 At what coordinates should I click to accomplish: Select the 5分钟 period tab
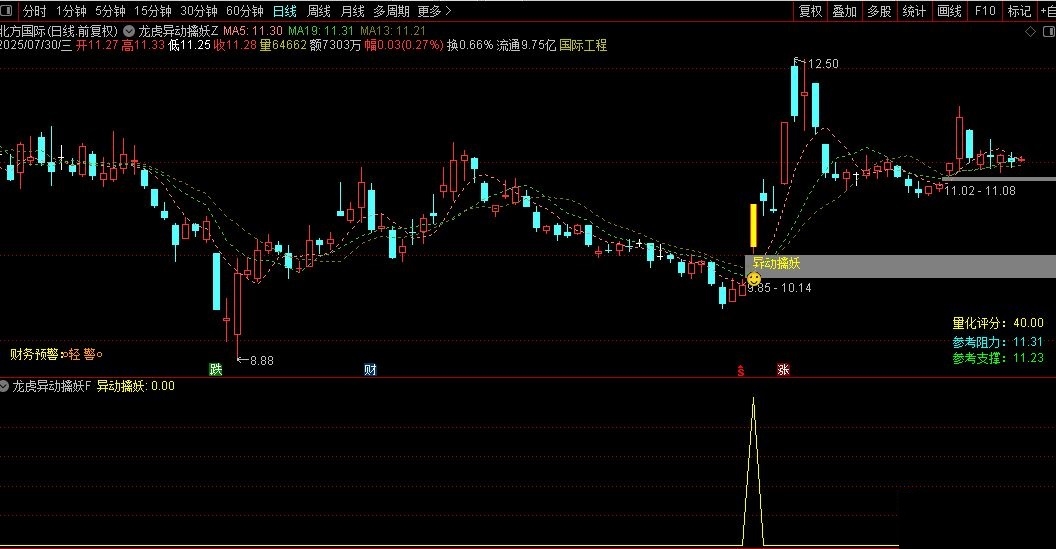pos(110,11)
